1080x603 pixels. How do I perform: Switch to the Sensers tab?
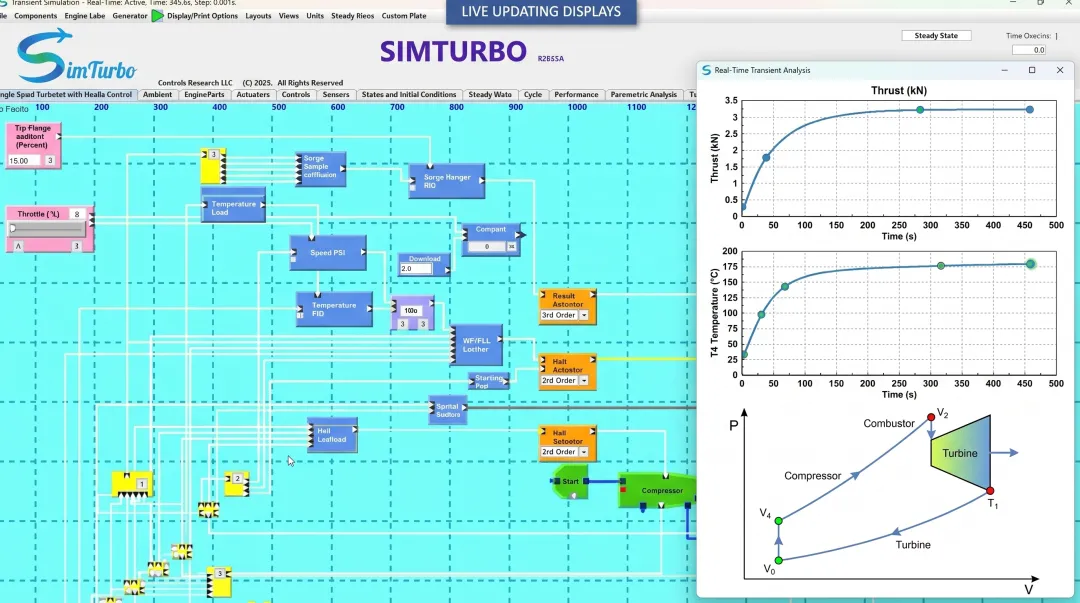coord(335,94)
